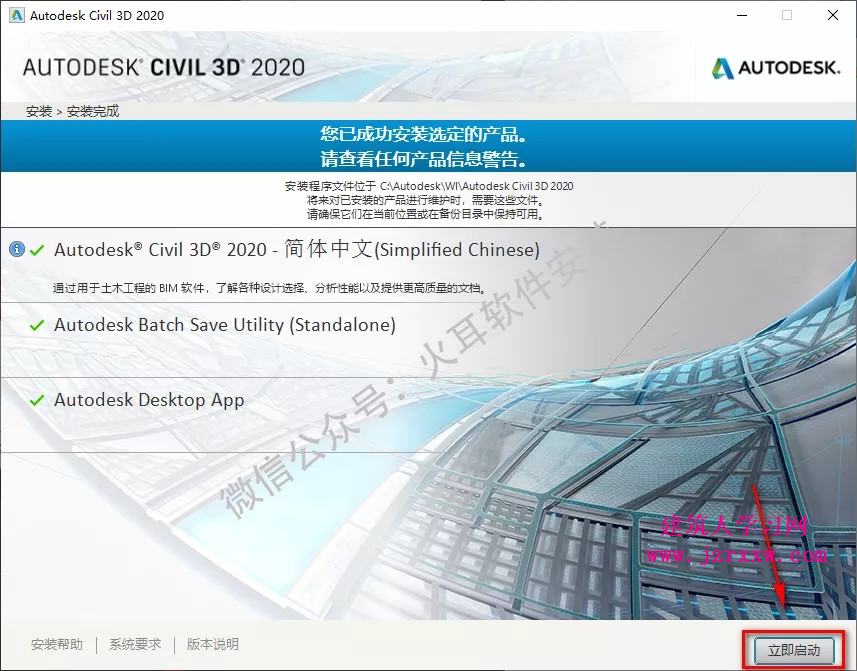Image resolution: width=857 pixels, height=671 pixels.
Task: Click the 安装完成 breadcrumb text
Action: click(93, 111)
